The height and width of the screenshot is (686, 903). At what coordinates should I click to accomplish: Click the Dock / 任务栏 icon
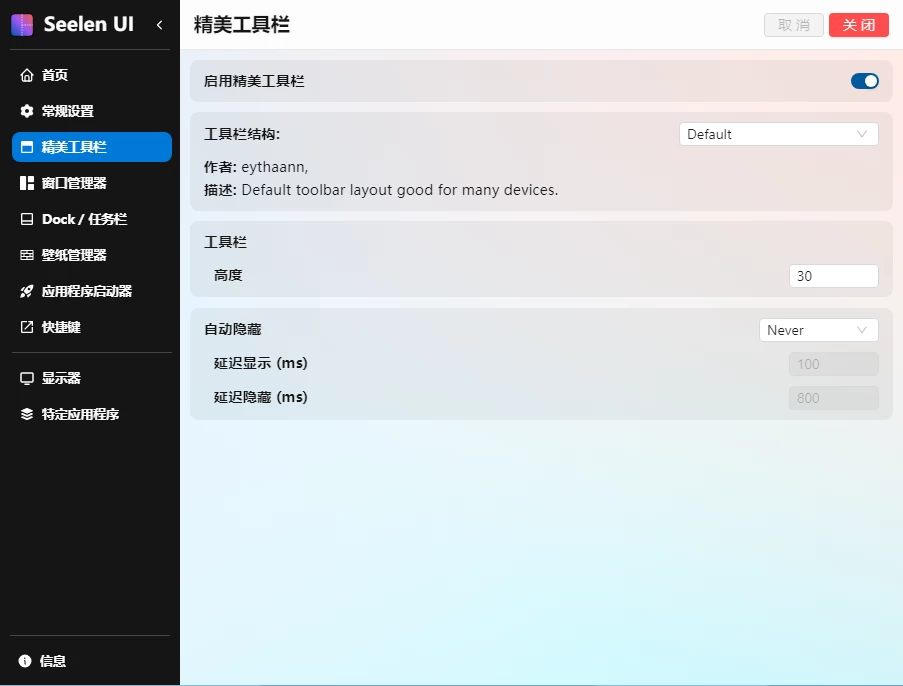[x=27, y=219]
